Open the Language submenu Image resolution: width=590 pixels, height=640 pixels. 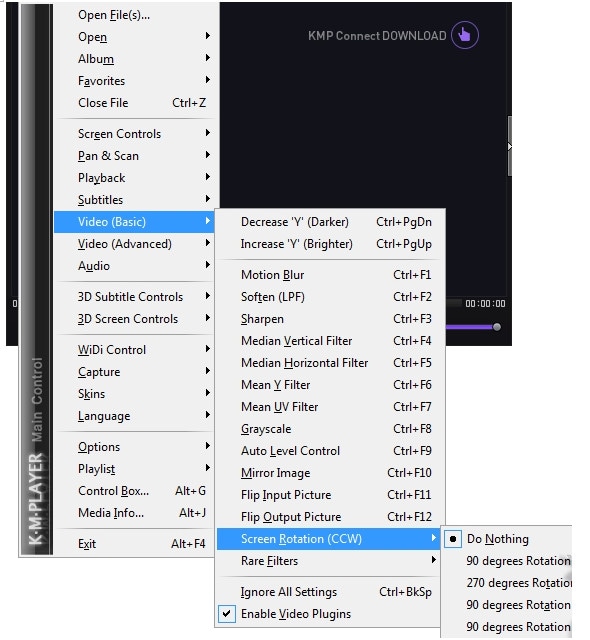pos(134,416)
